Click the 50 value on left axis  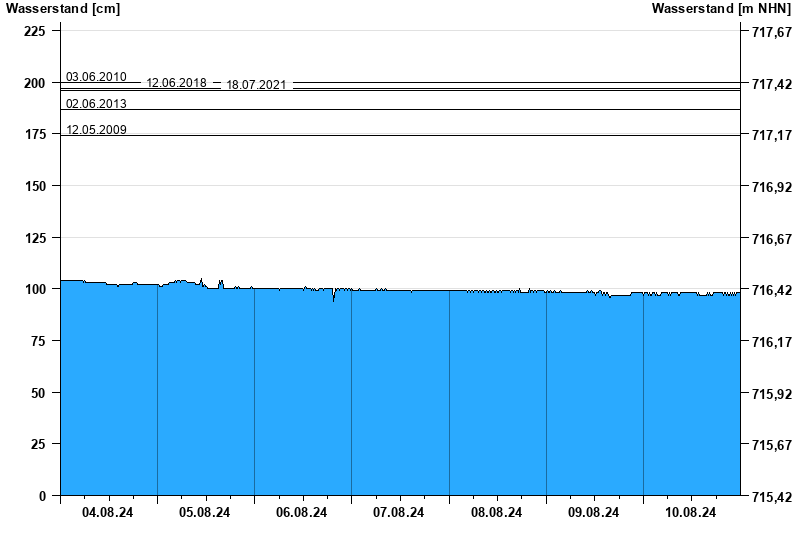coord(38,393)
